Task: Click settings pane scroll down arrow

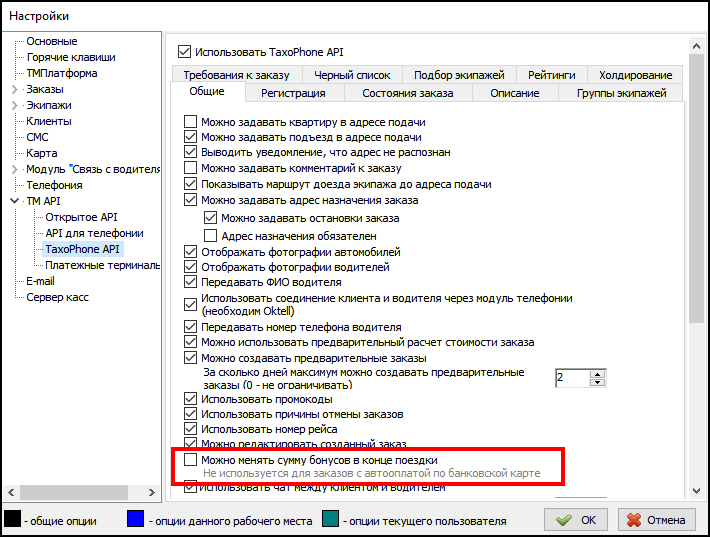Action: [696, 491]
